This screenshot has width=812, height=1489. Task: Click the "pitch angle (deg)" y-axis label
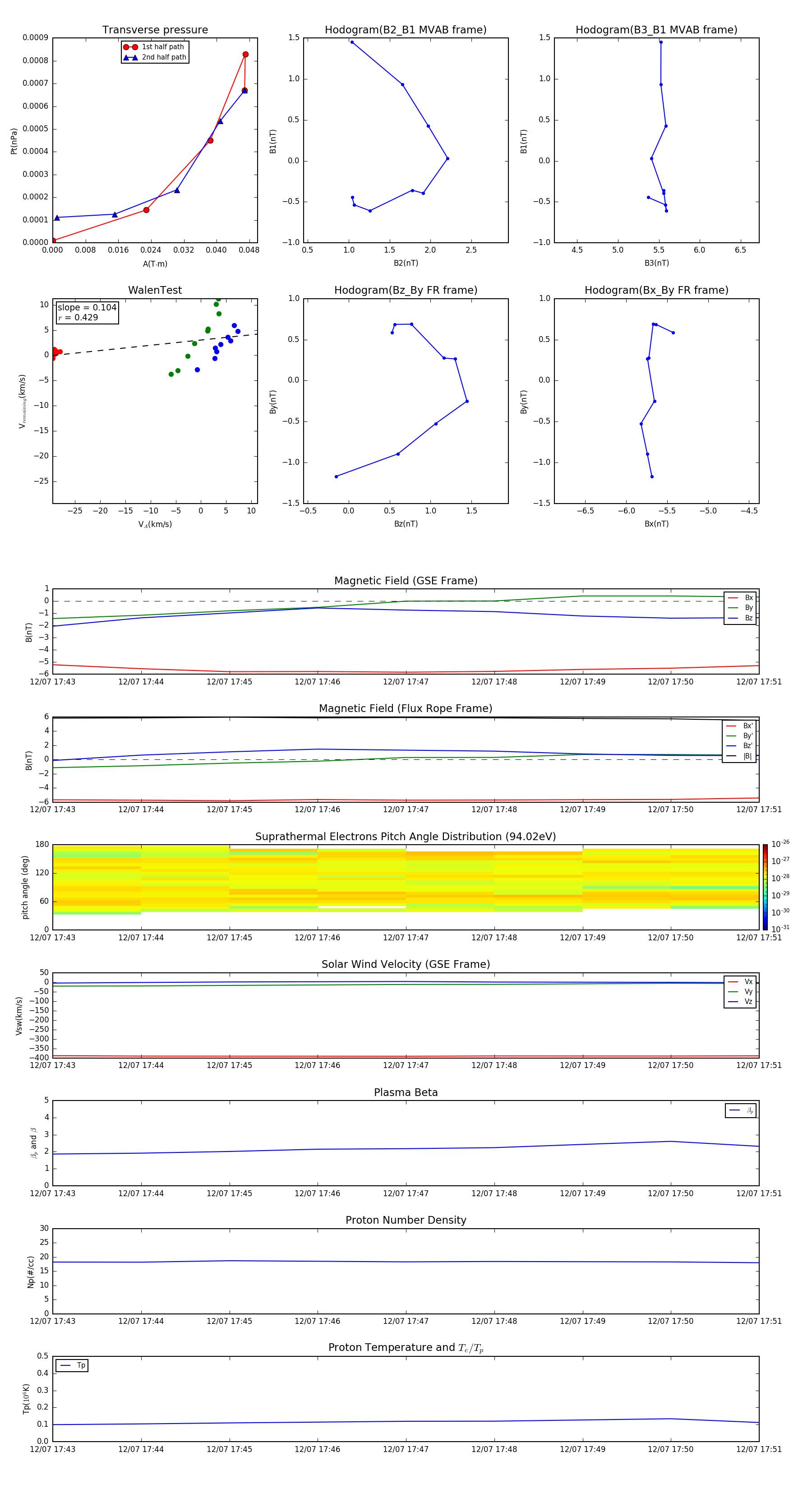coord(25,887)
